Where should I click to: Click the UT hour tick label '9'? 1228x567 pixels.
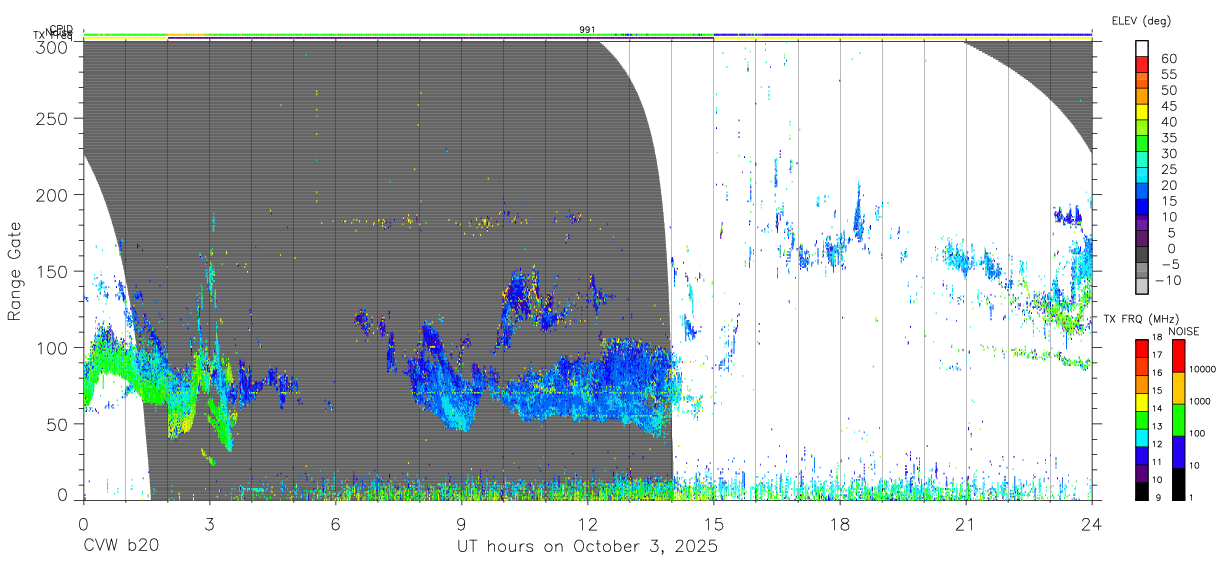click(461, 523)
